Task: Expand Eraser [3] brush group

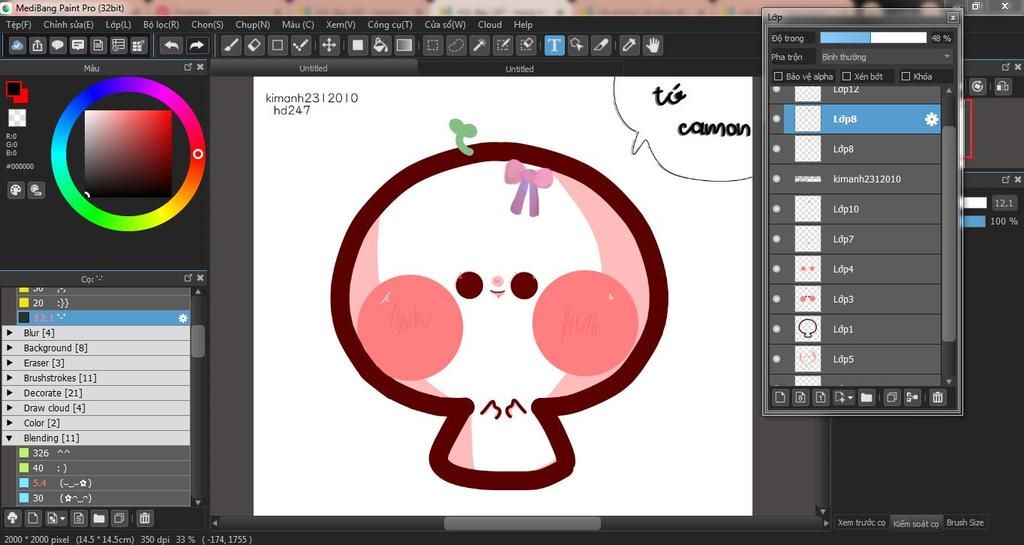Action: pyautogui.click(x=10, y=363)
